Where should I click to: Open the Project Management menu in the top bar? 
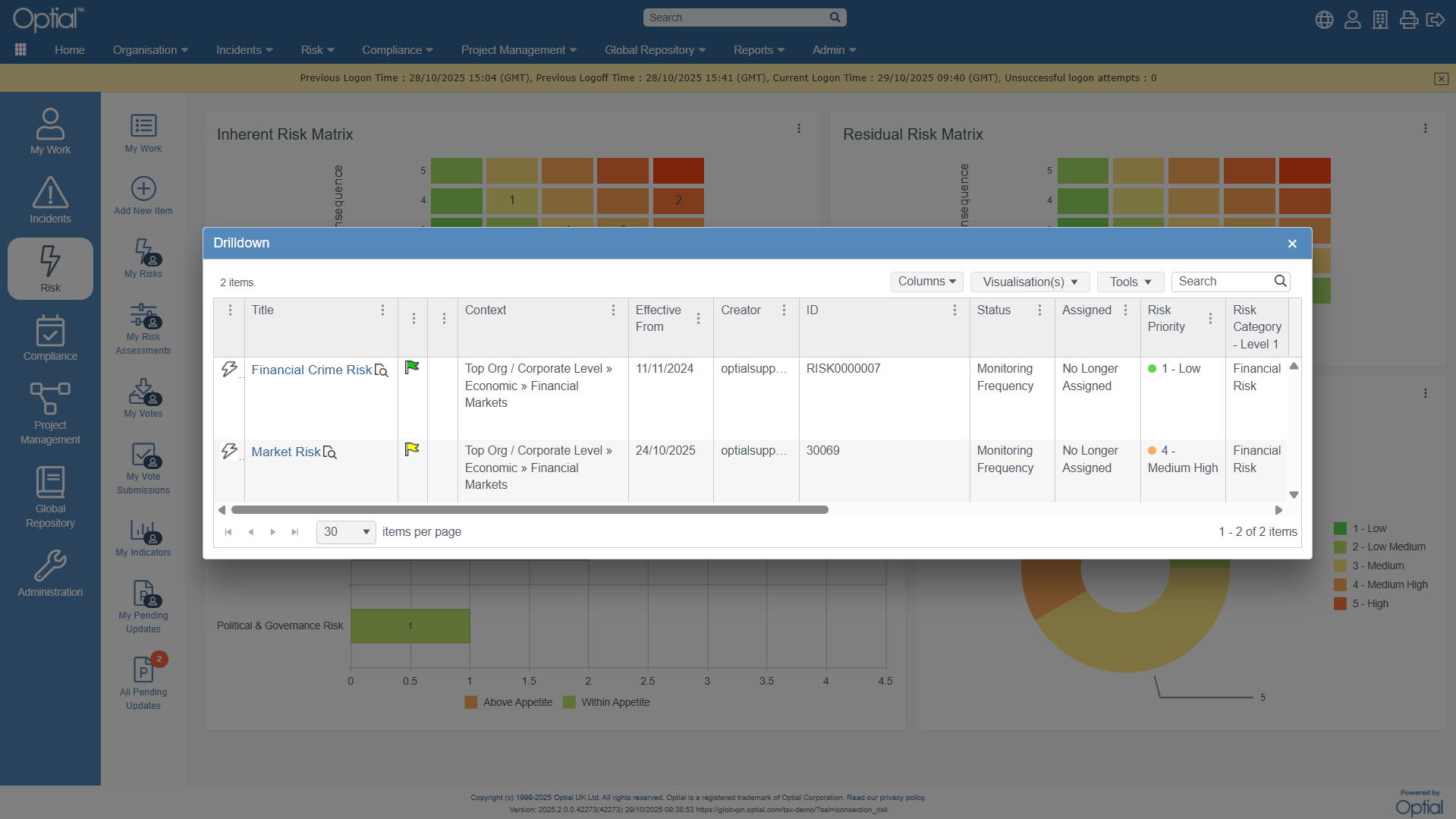[518, 49]
